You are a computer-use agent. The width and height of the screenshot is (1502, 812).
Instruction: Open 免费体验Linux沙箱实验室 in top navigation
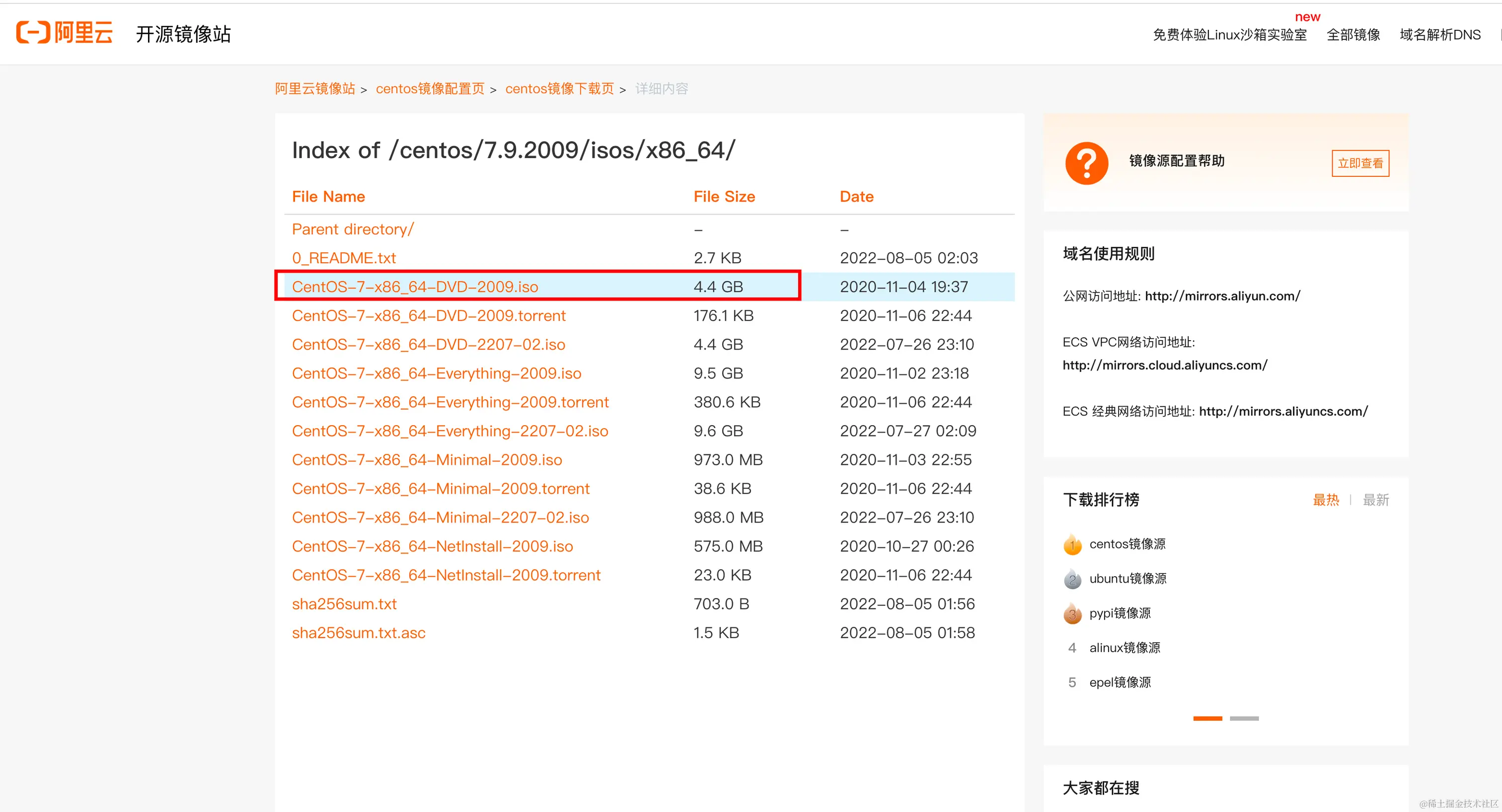click(x=1230, y=34)
